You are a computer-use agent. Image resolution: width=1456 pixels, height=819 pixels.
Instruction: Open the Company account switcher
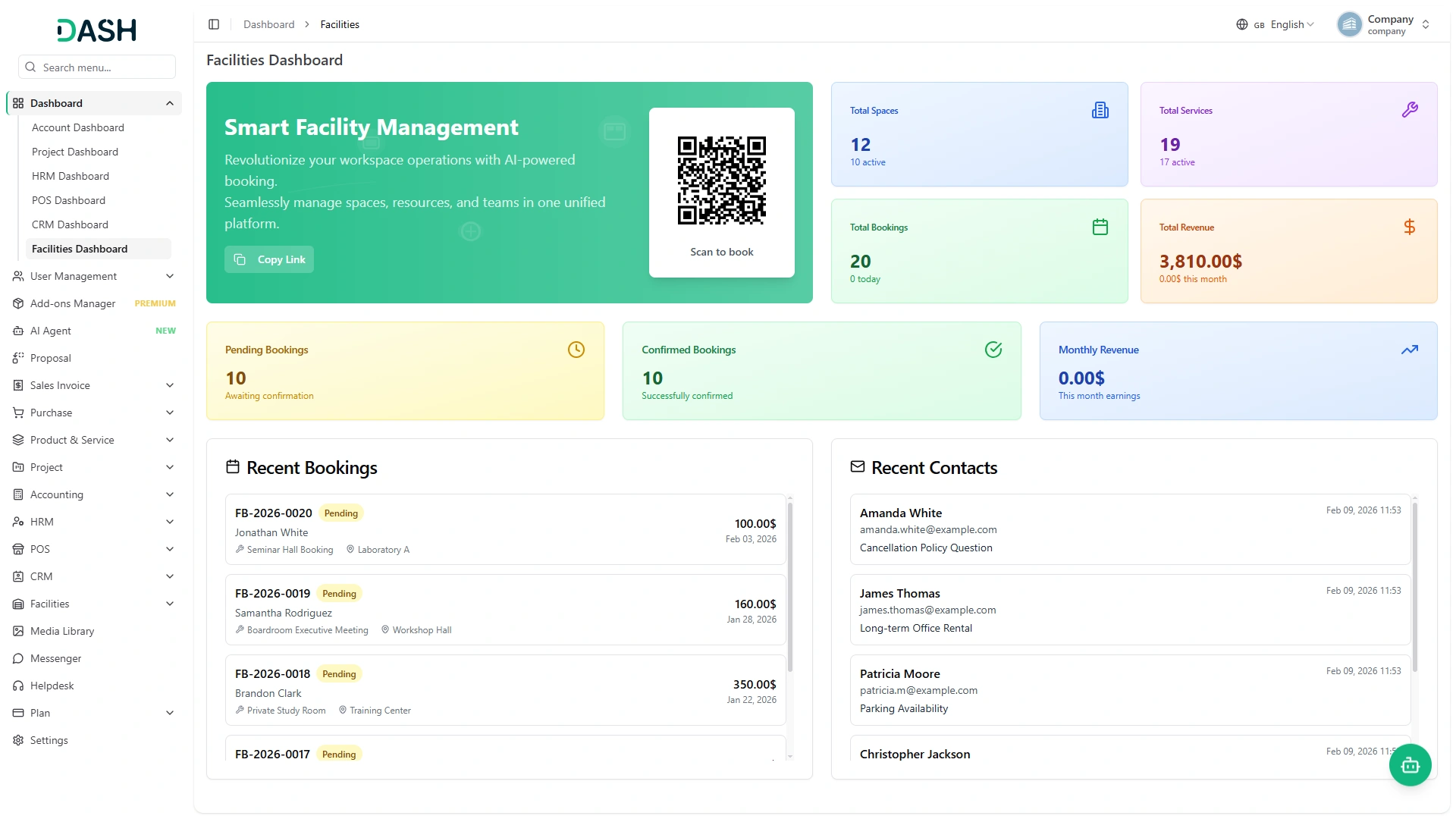coord(1384,24)
